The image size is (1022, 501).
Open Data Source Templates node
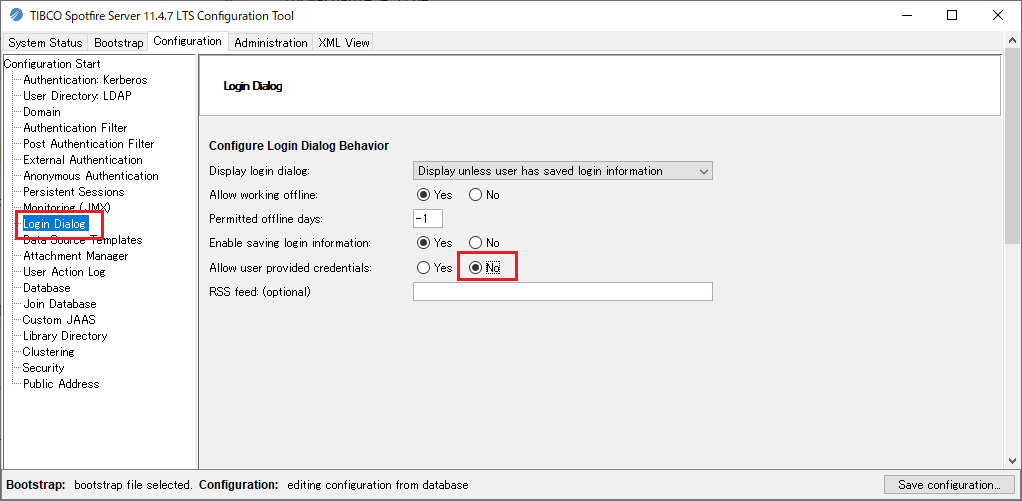click(x=82, y=240)
